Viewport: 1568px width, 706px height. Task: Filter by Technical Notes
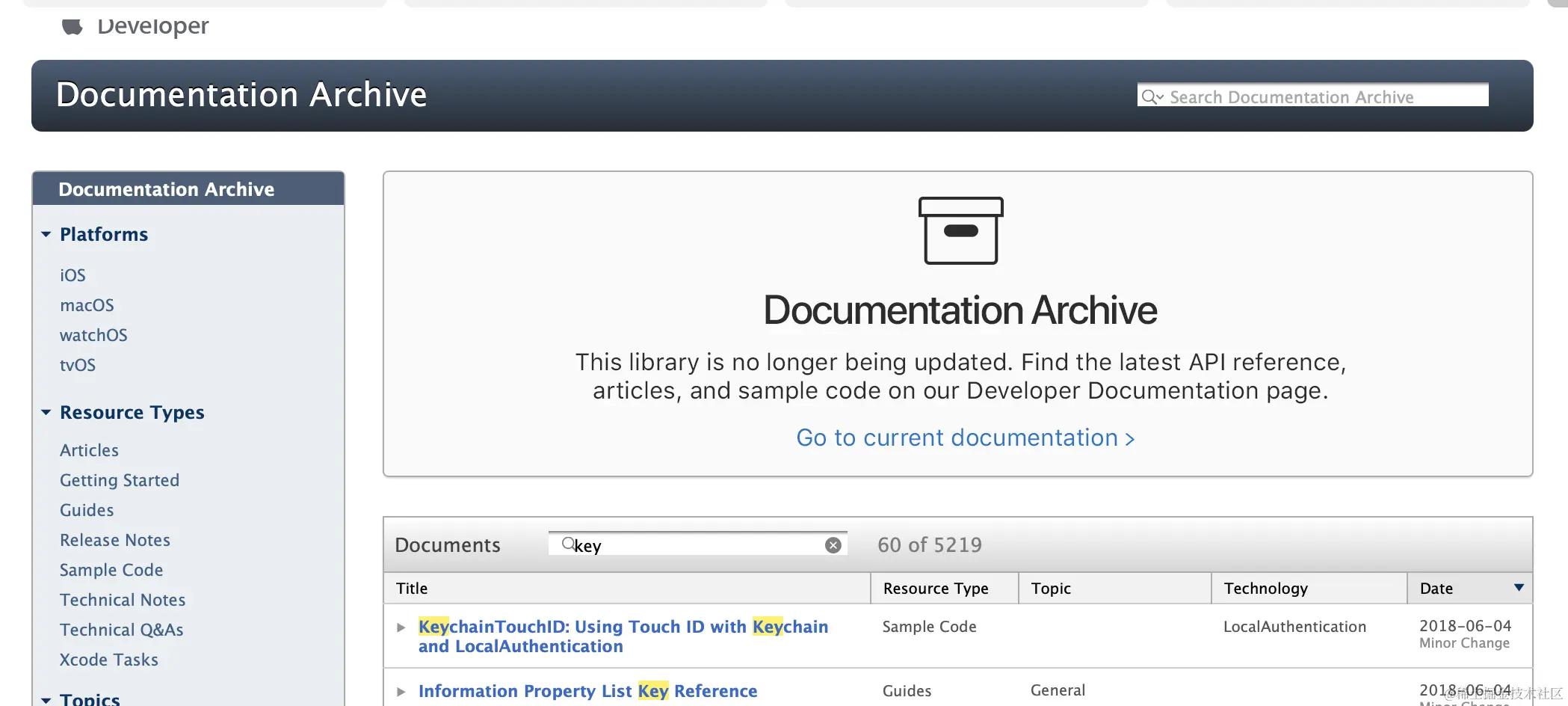(x=123, y=600)
